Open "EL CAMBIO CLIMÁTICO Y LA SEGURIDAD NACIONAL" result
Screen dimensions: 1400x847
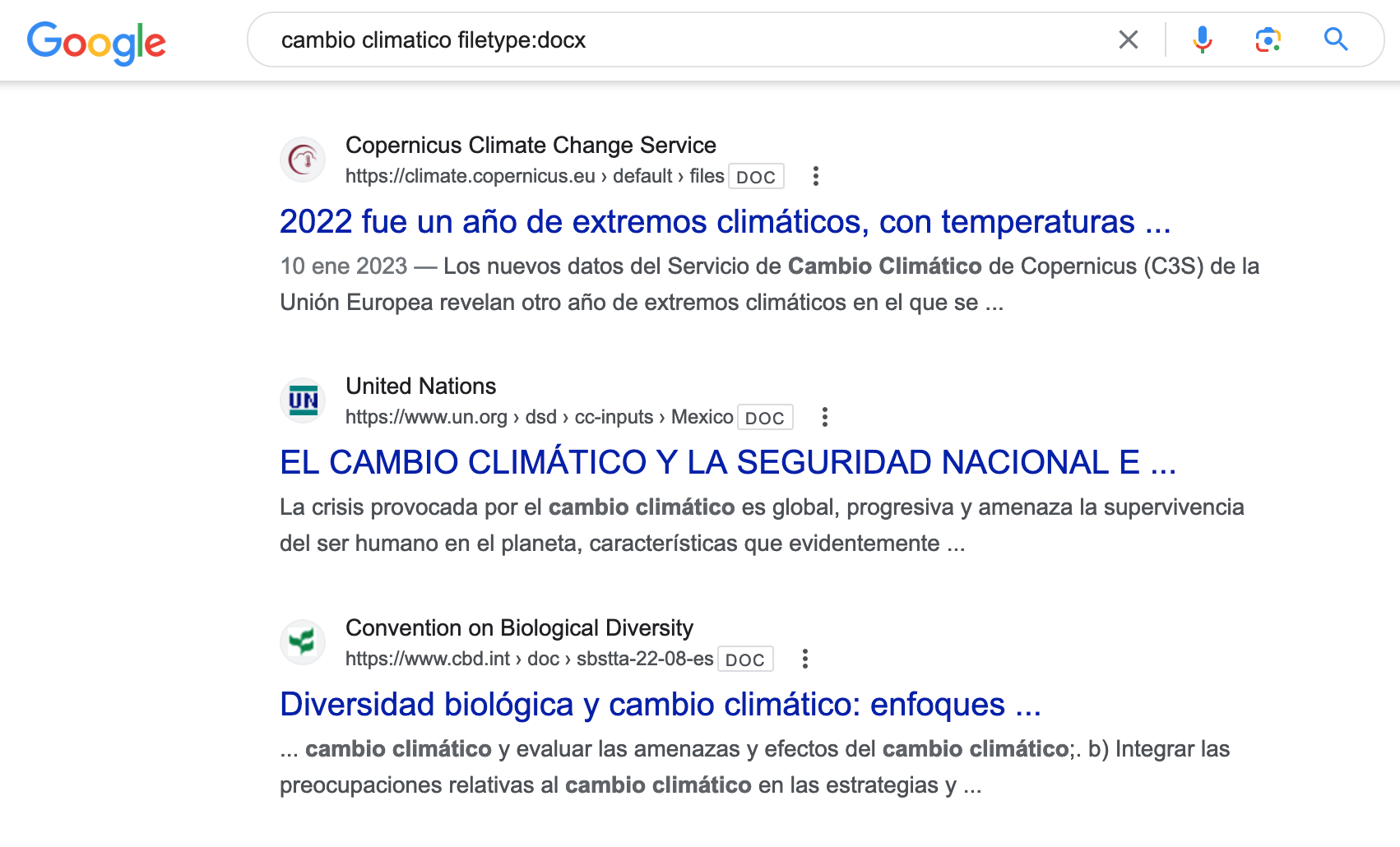[727, 463]
